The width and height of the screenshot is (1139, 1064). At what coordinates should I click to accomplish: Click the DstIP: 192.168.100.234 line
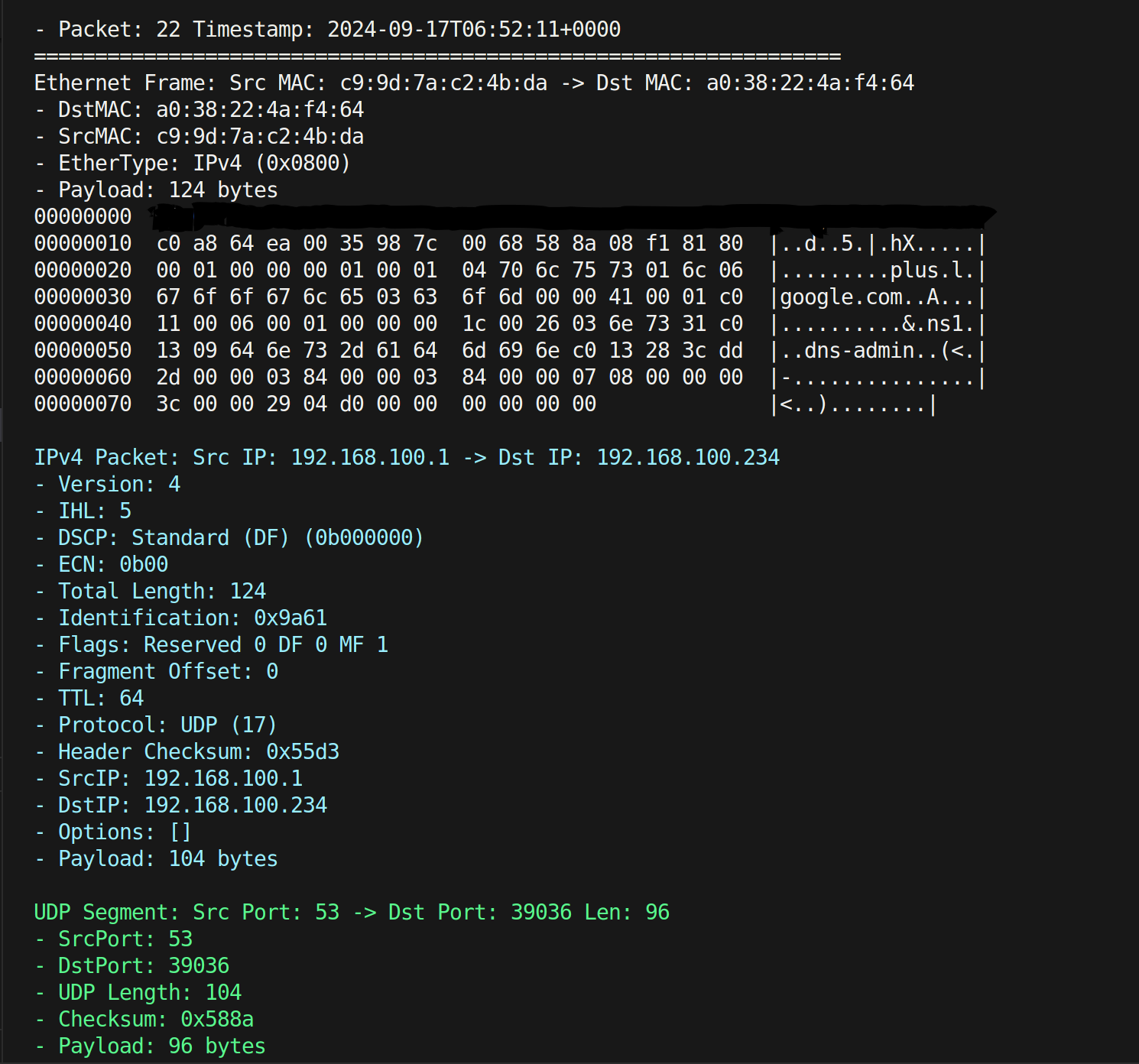click(181, 806)
